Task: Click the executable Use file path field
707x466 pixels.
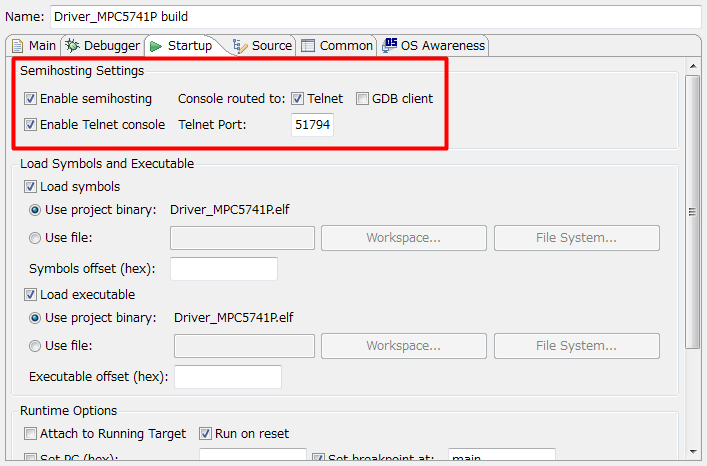Action: 244,346
